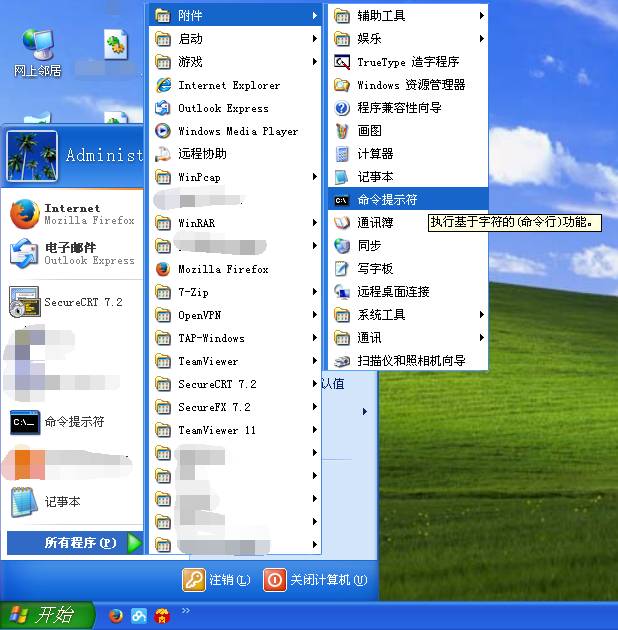This screenshot has width=618, height=630.
Task: Expand the 启动 submenu arrow
Action: click(315, 39)
